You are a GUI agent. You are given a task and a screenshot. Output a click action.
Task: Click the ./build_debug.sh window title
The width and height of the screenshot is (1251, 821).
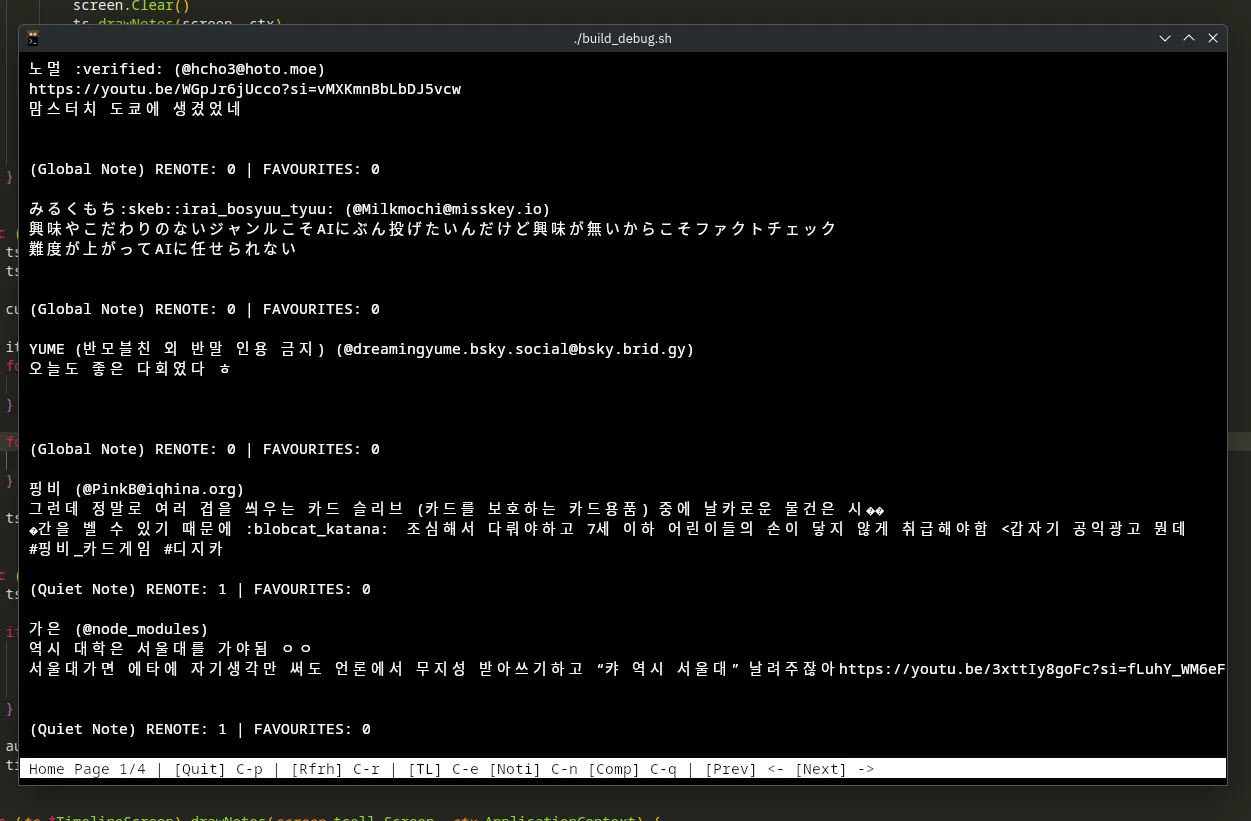[x=624, y=38]
